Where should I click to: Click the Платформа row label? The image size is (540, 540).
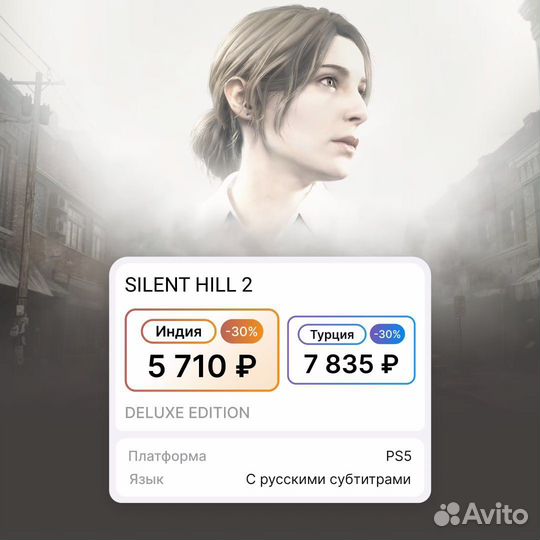tap(167, 456)
